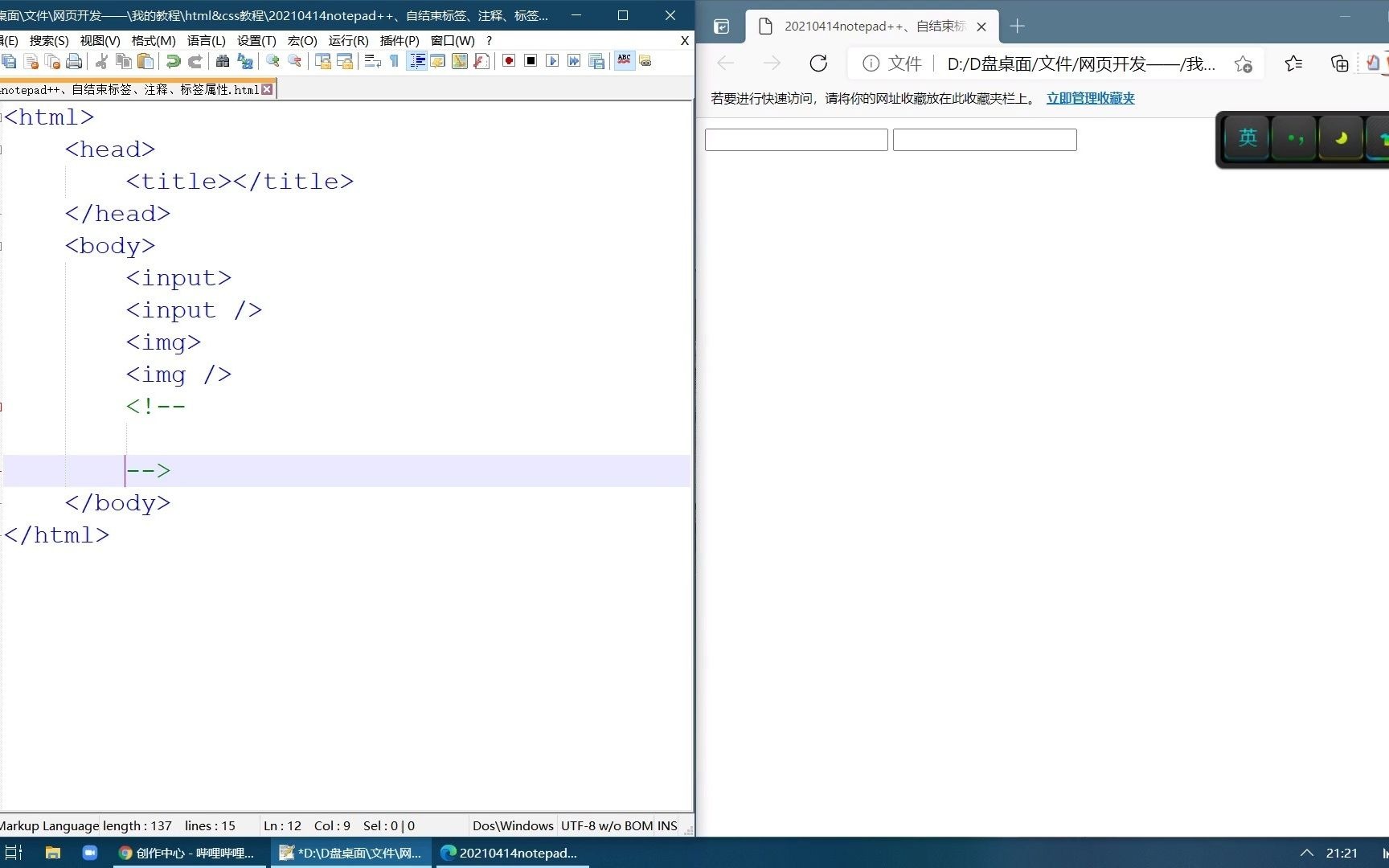The width and height of the screenshot is (1389, 868).
Task: Open the Replace dialog icon
Action: [x=245, y=61]
